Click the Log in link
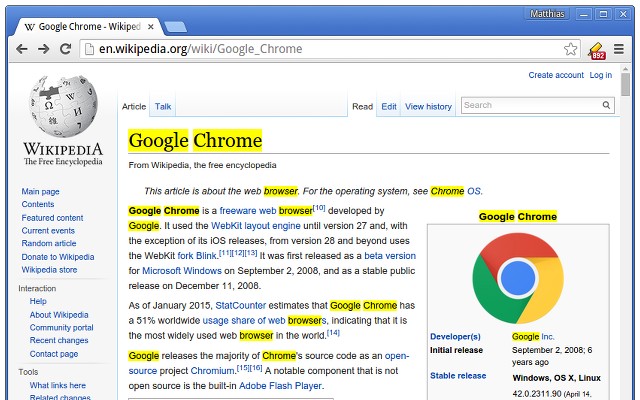Viewport: 640px width, 400px height. click(600, 75)
